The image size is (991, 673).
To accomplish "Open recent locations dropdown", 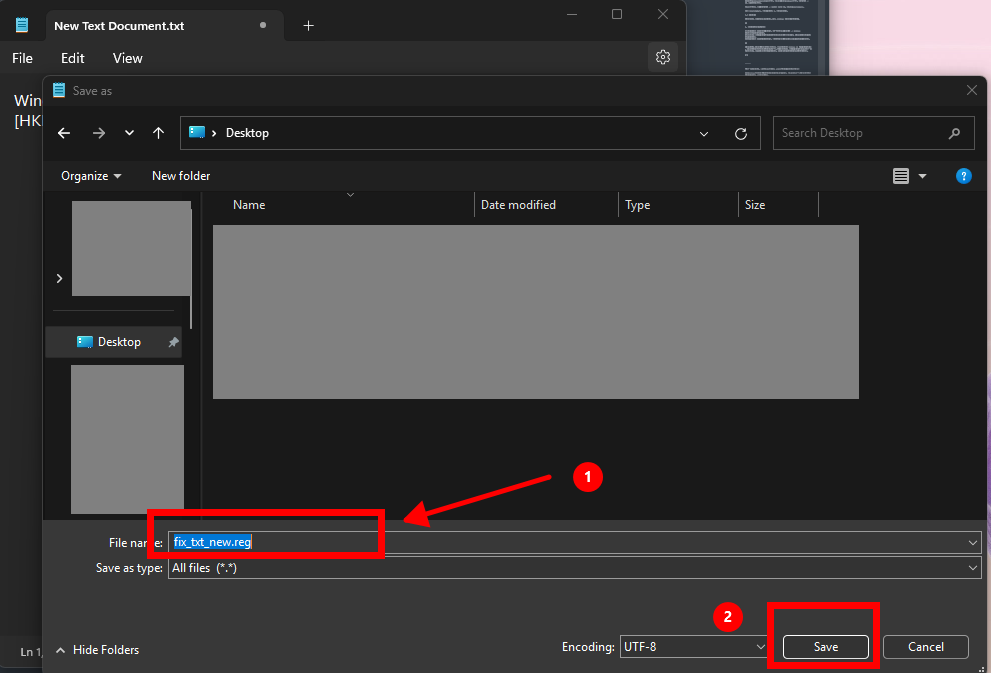I will pyautogui.click(x=129, y=133).
